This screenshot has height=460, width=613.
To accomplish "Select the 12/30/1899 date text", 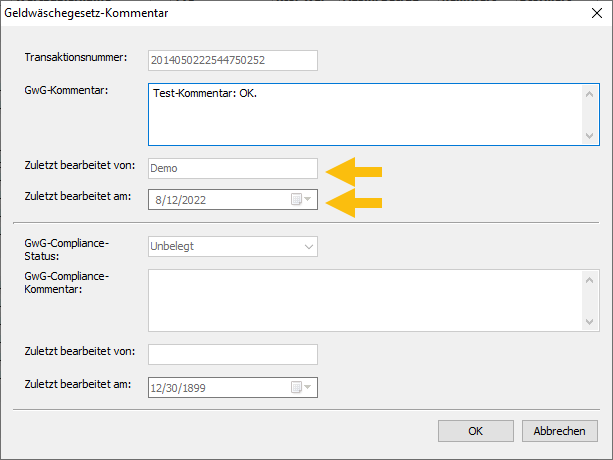I will (182, 387).
